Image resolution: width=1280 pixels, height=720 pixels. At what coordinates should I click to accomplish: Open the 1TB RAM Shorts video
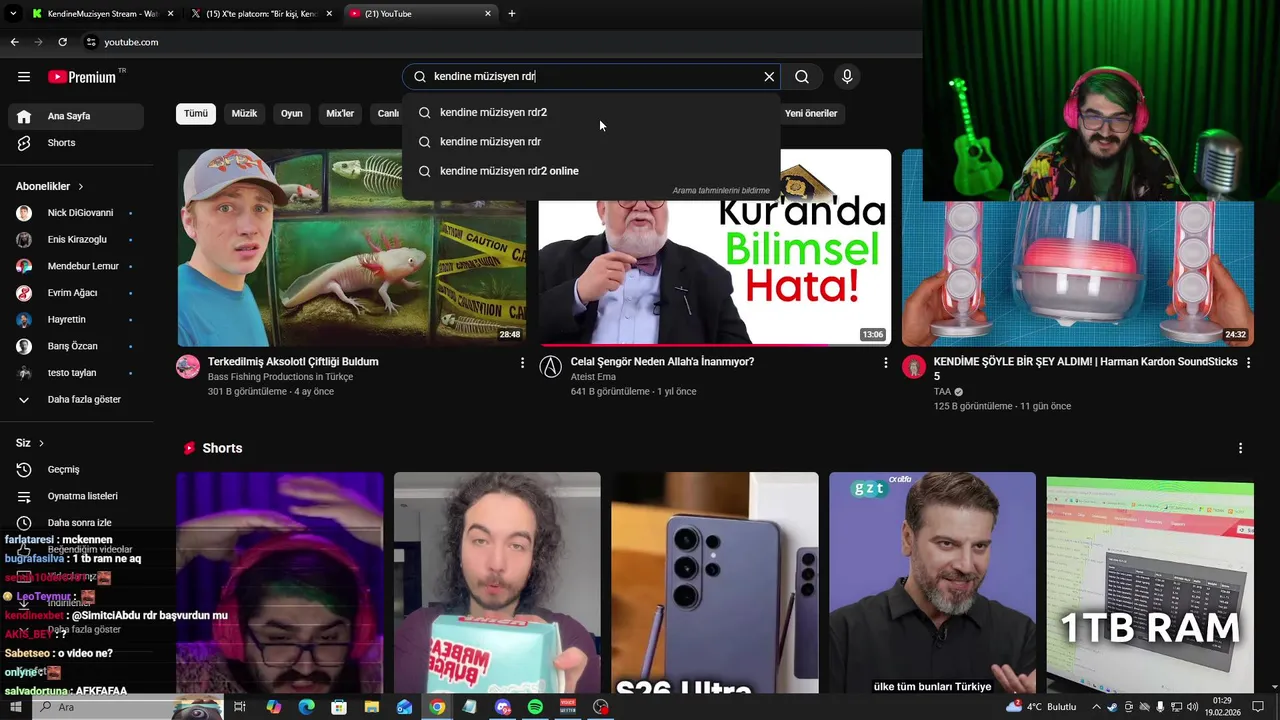[1150, 583]
